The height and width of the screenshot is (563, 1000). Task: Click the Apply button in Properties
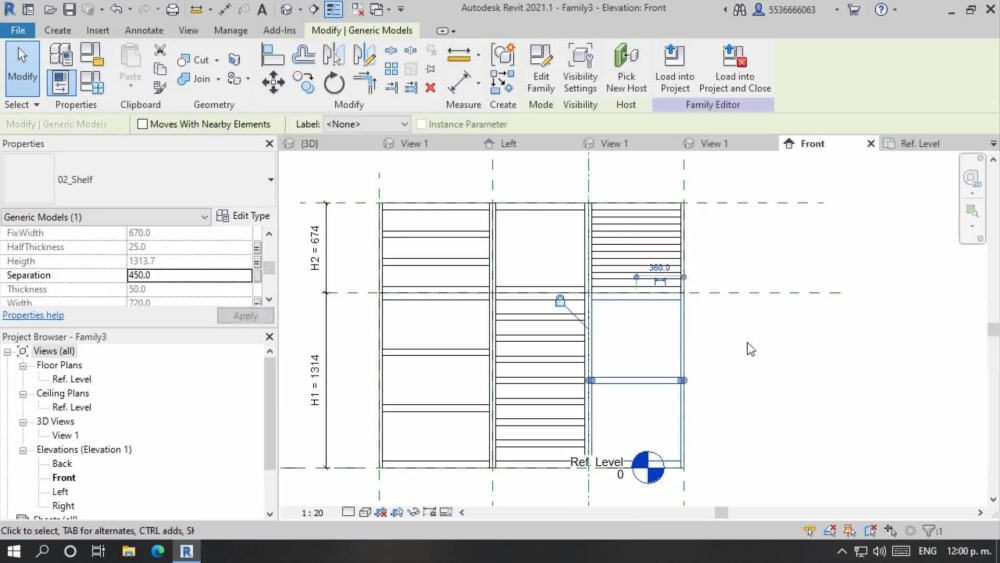tap(245, 316)
